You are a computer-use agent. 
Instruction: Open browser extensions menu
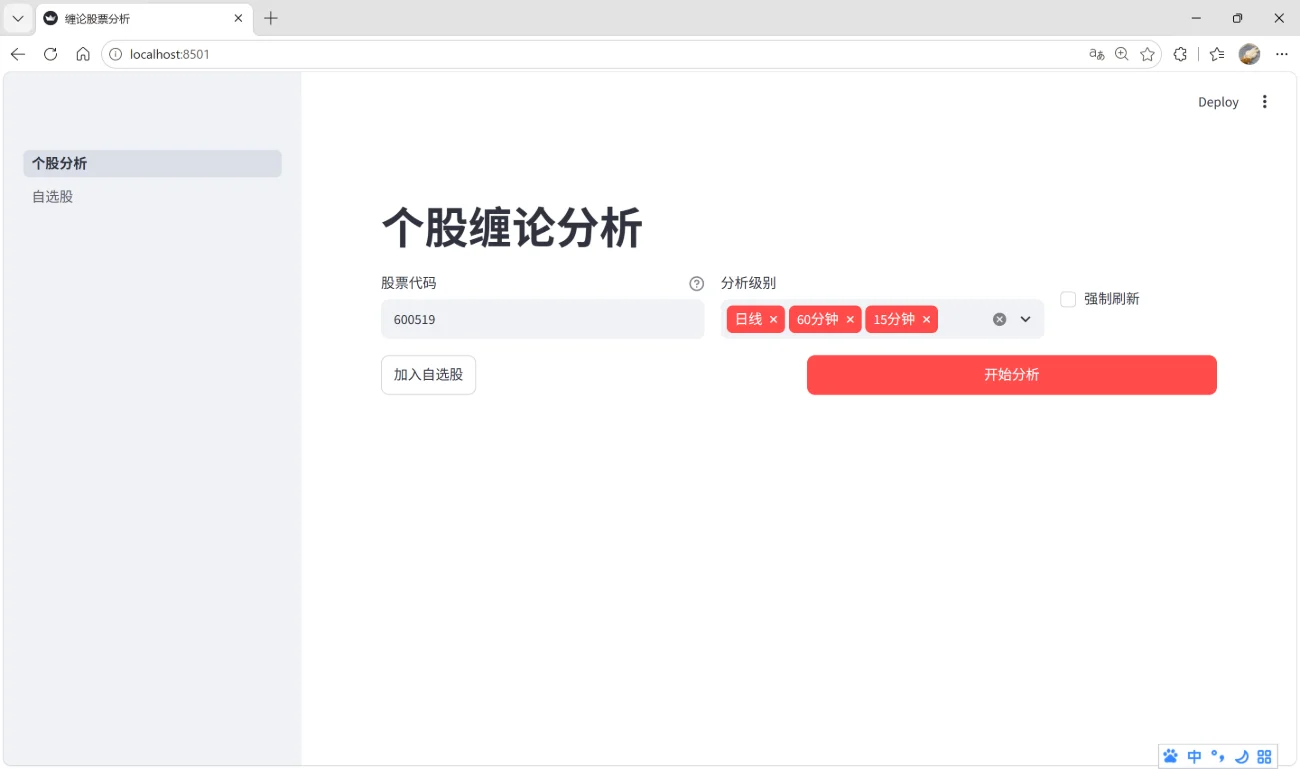tap(1180, 54)
